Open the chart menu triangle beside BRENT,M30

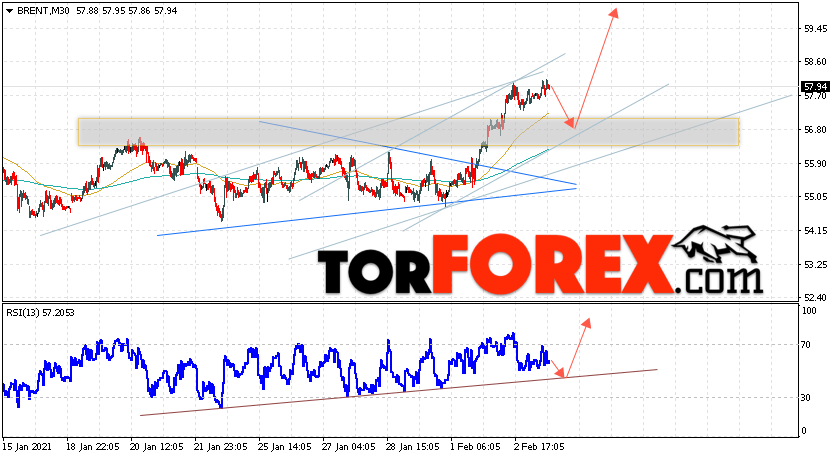[9, 11]
